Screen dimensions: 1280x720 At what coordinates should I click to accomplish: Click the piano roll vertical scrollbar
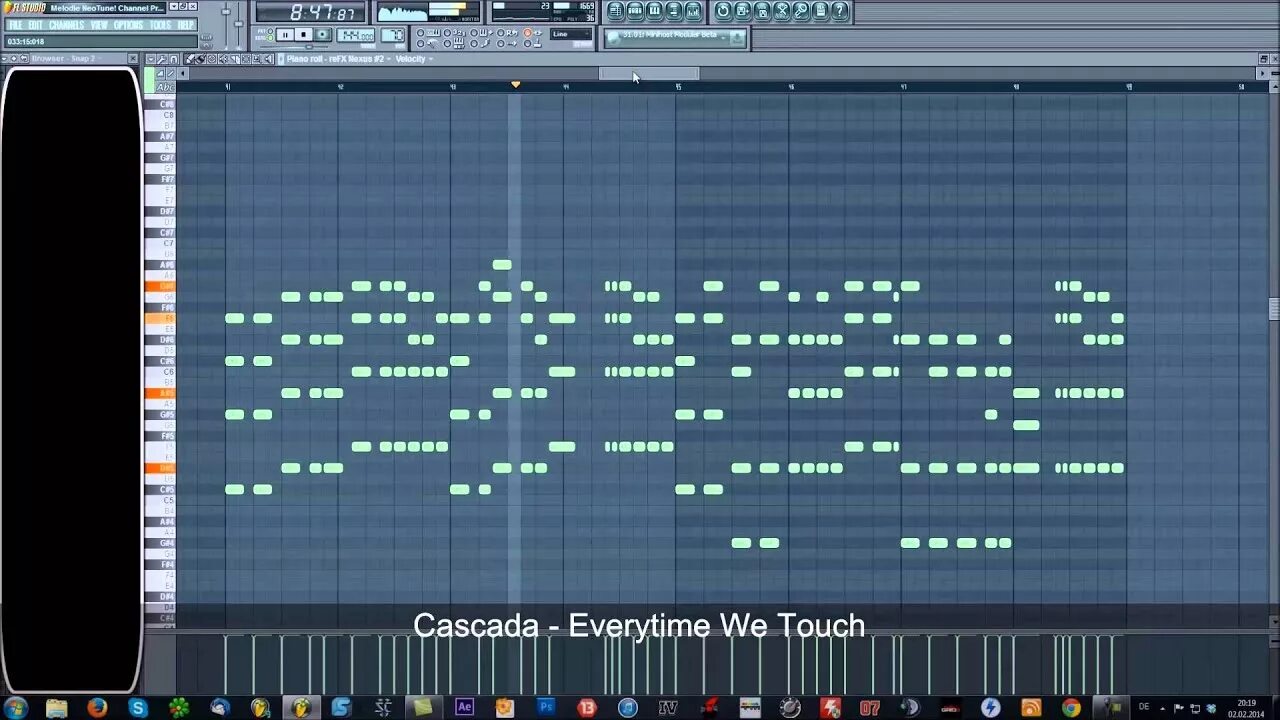[1274, 310]
